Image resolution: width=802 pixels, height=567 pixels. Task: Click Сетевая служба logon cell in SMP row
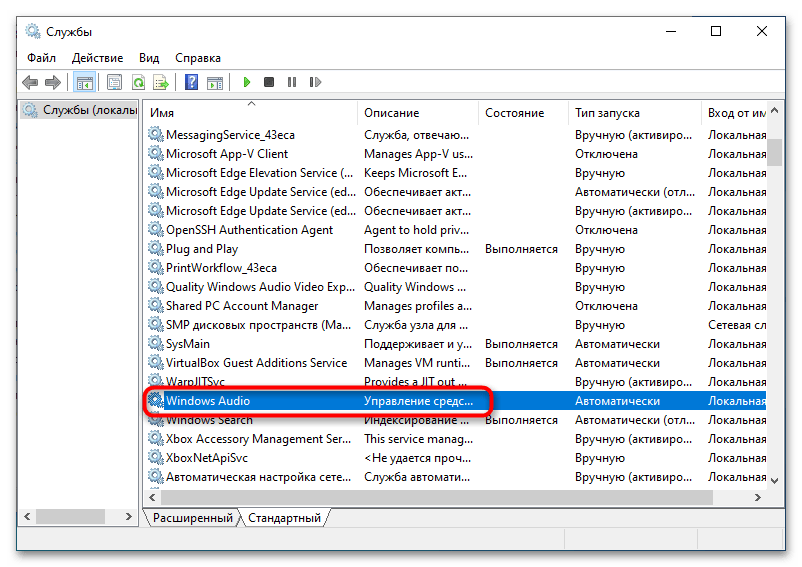pos(737,325)
